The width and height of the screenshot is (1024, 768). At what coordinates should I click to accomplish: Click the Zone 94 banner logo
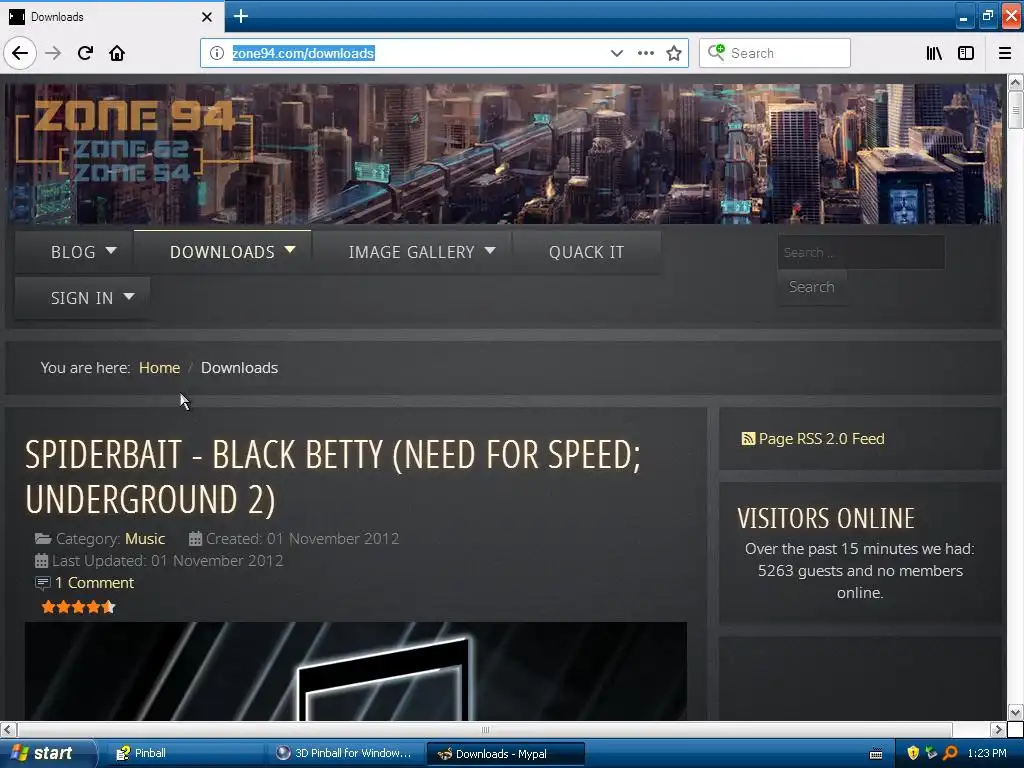point(134,140)
